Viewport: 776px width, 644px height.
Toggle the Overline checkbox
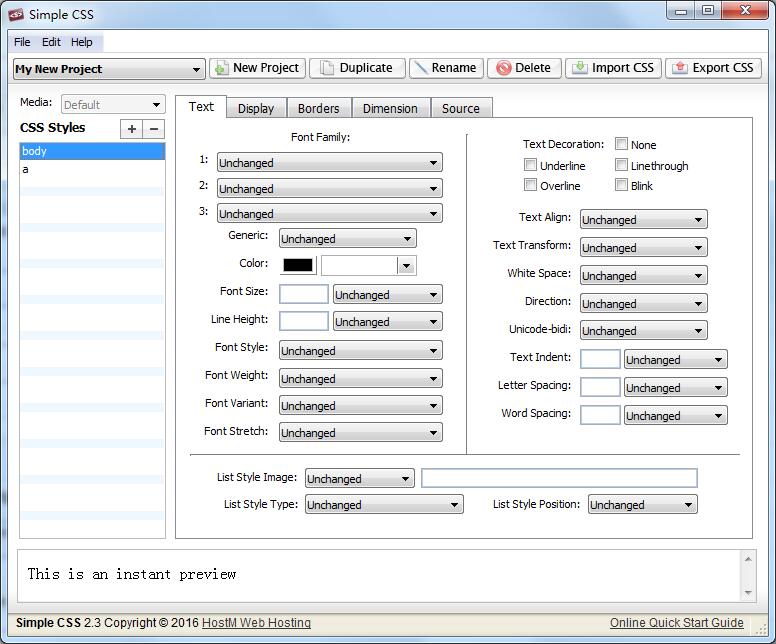click(531, 185)
